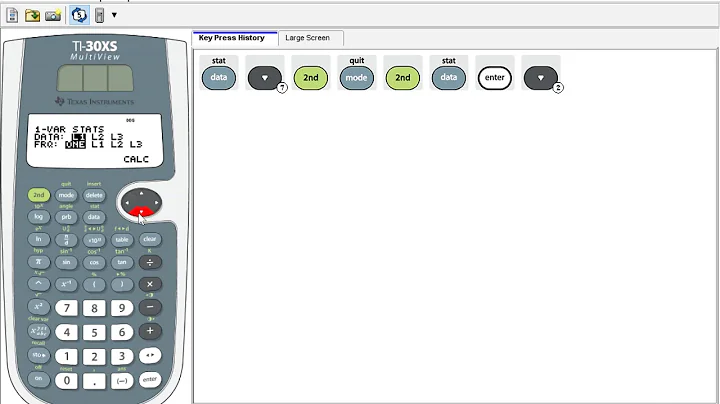This screenshot has width=720, height=404.
Task: Click the x inverse key
Action: coord(66,284)
